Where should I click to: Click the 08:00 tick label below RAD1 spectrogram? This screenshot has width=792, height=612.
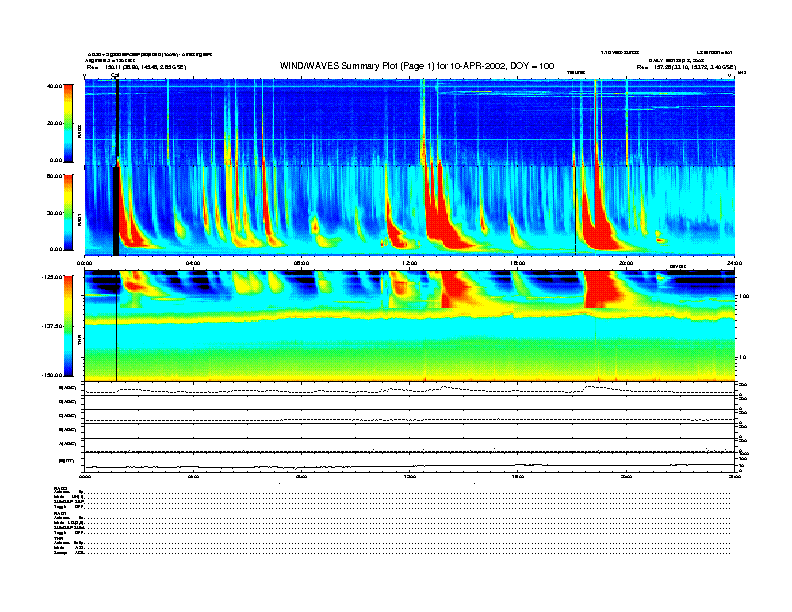coord(301,263)
